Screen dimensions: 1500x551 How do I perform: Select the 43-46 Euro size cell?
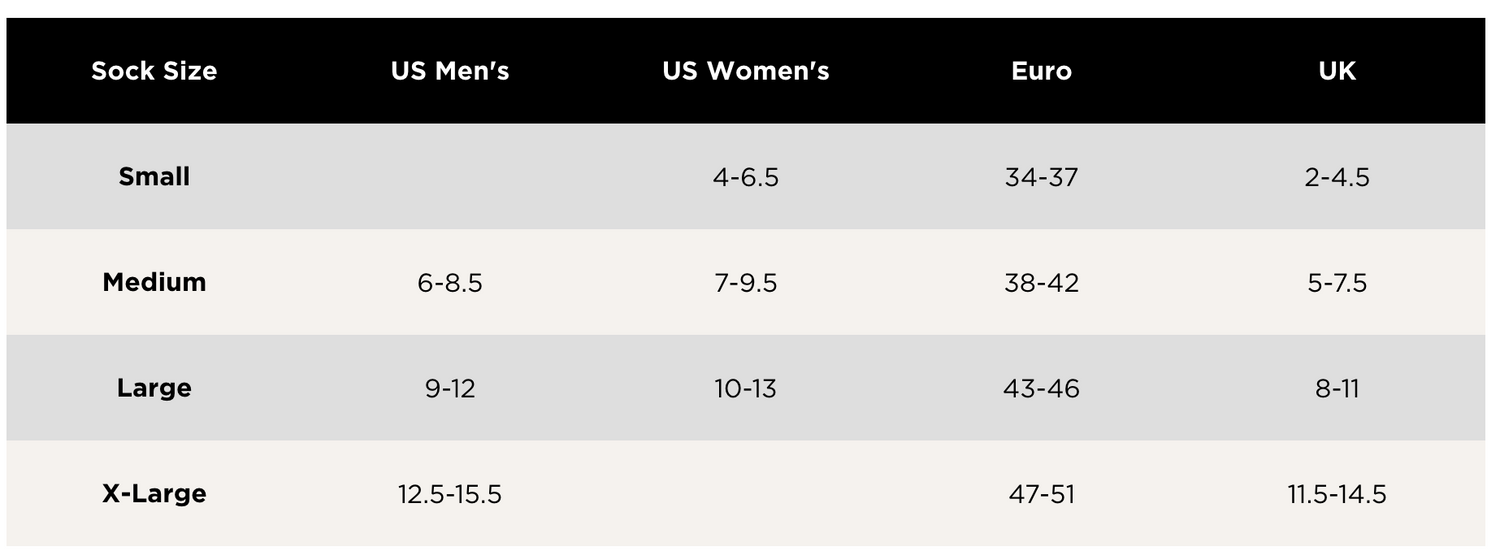click(1041, 389)
